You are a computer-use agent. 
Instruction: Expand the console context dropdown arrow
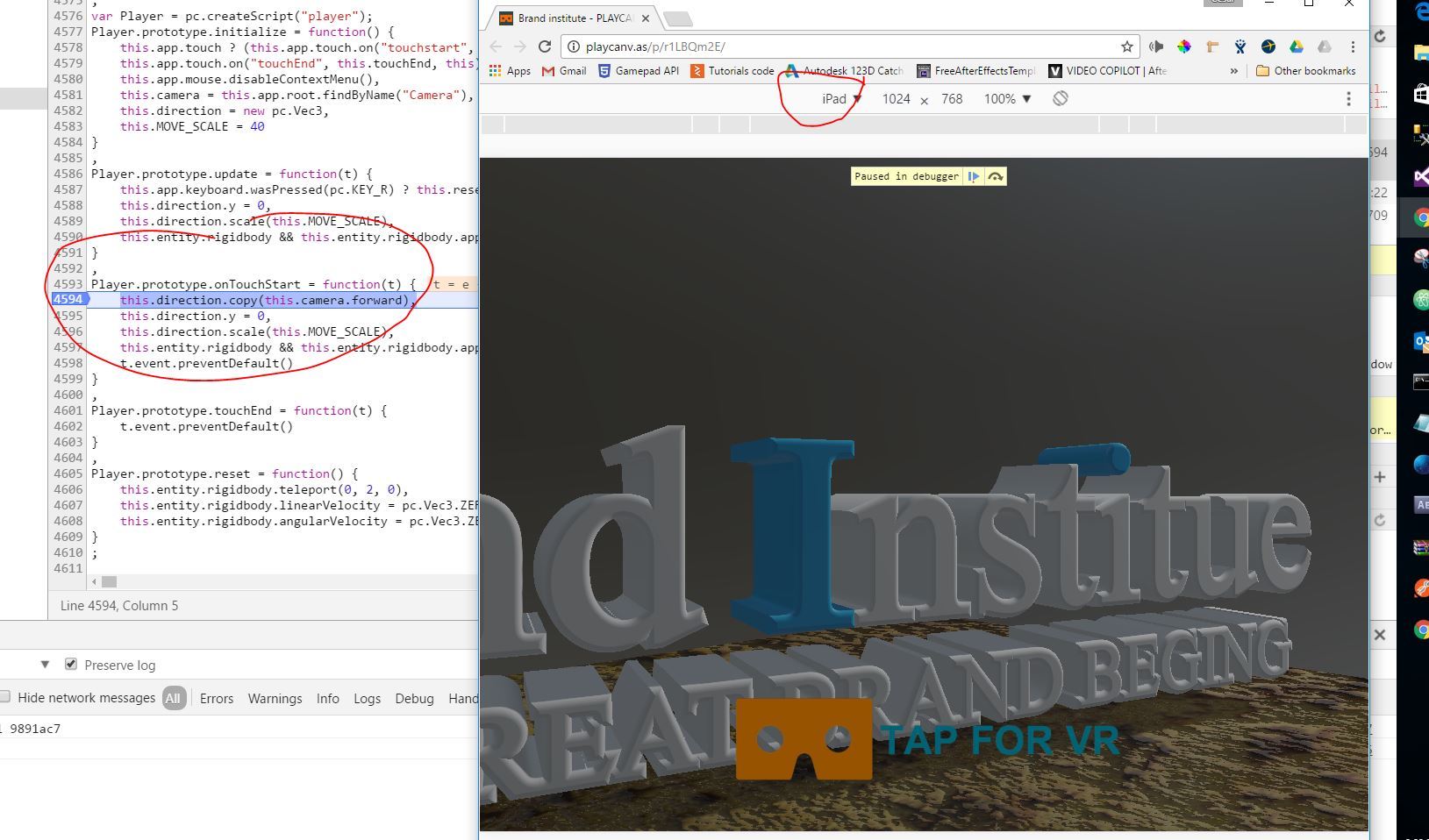(45, 665)
